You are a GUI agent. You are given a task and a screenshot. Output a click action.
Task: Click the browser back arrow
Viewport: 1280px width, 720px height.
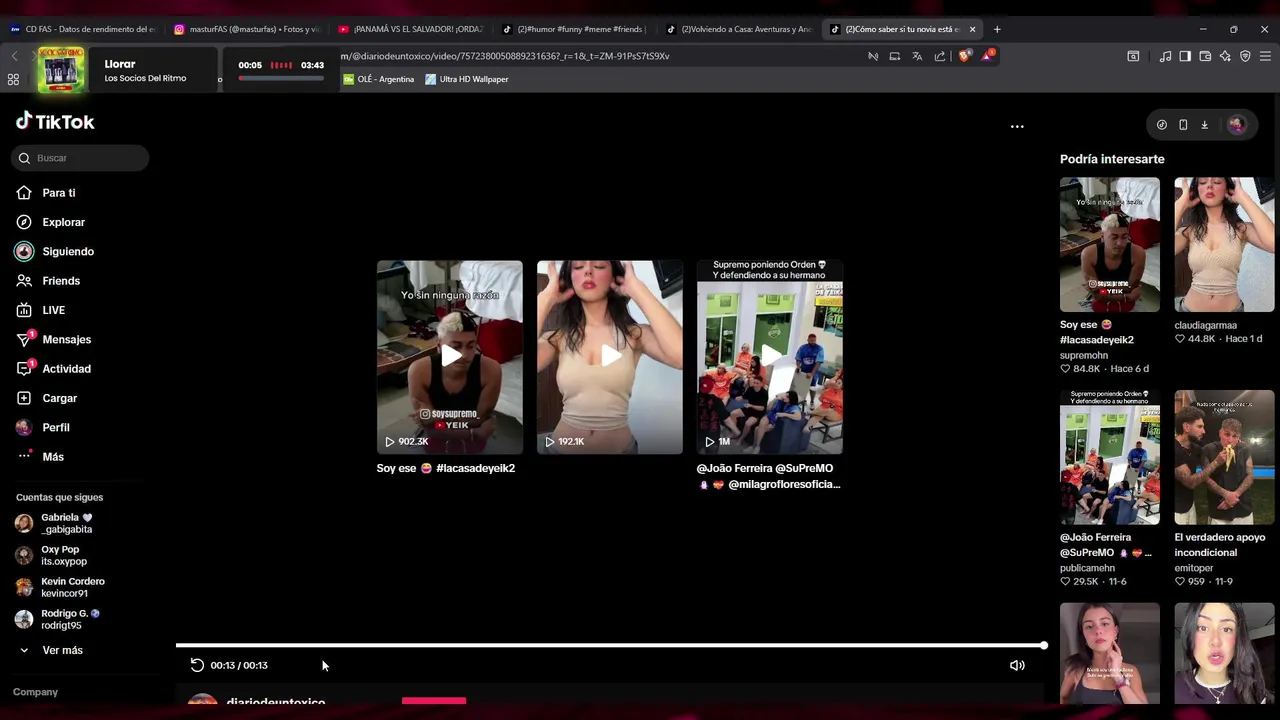pos(14,56)
